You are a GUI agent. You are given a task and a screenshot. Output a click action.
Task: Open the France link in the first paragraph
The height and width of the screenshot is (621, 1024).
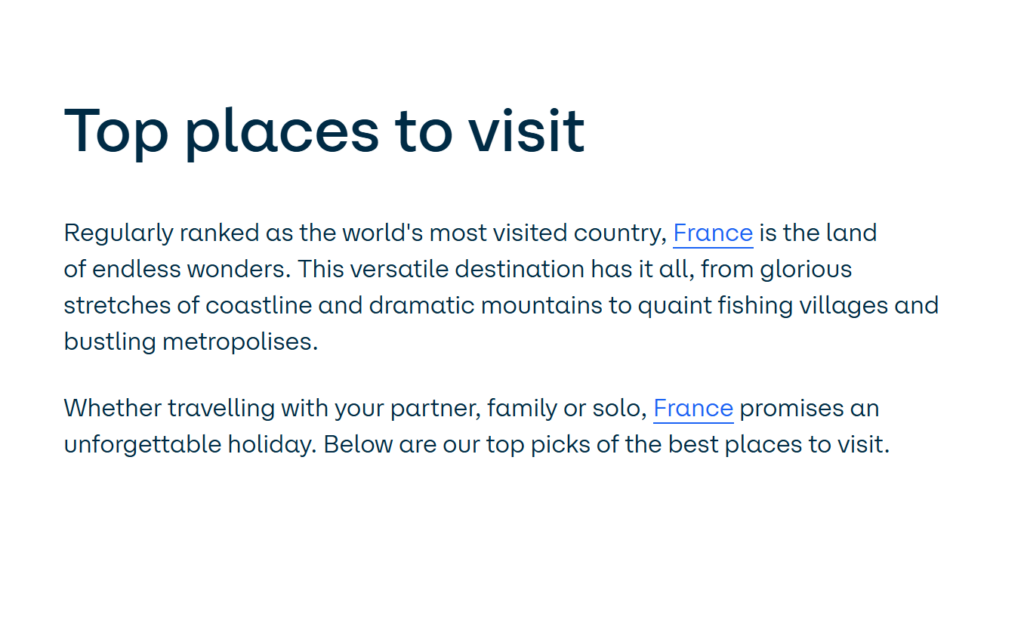click(x=712, y=234)
